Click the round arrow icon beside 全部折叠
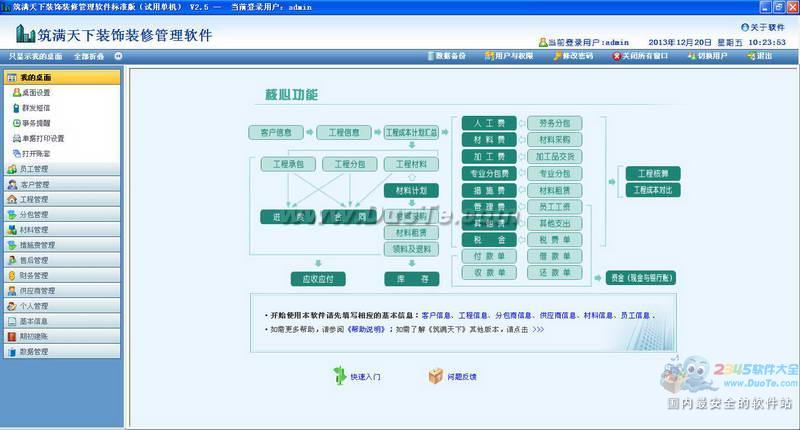 [118, 56]
